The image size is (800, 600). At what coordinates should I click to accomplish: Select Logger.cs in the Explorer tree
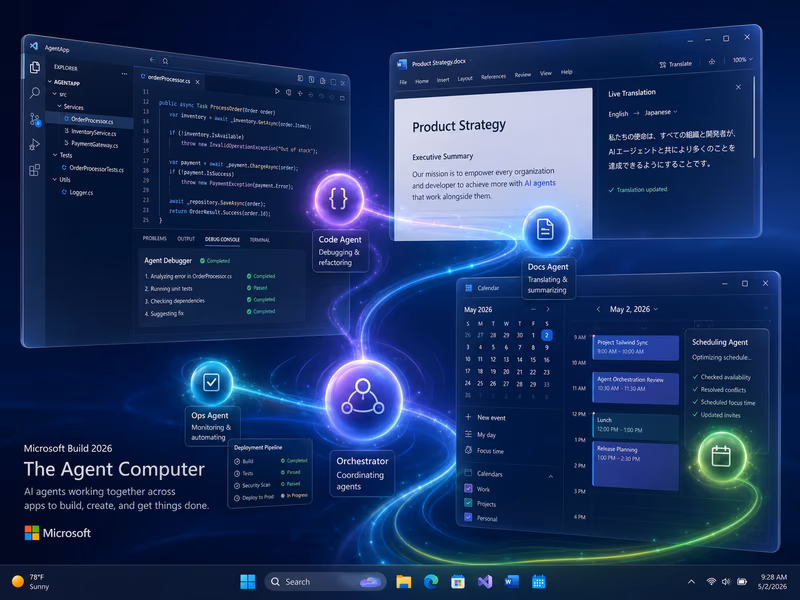(78, 192)
